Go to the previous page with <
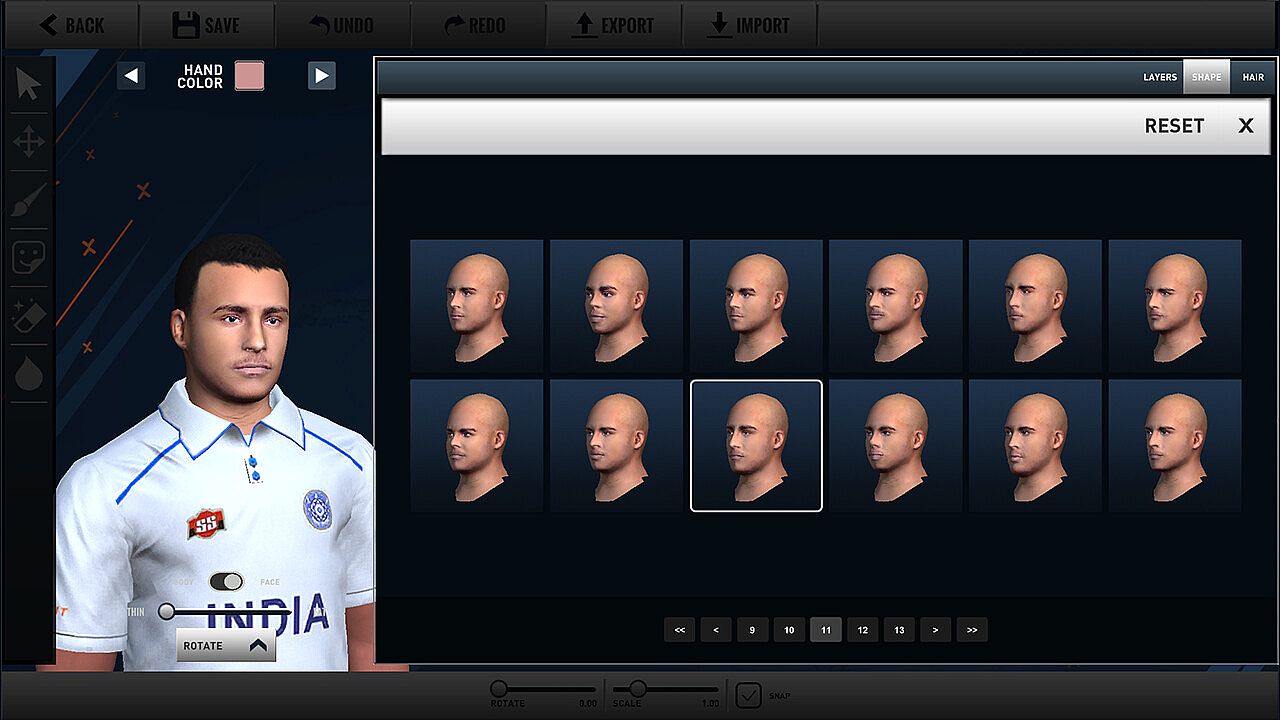Viewport: 1280px width, 720px height. (x=716, y=630)
